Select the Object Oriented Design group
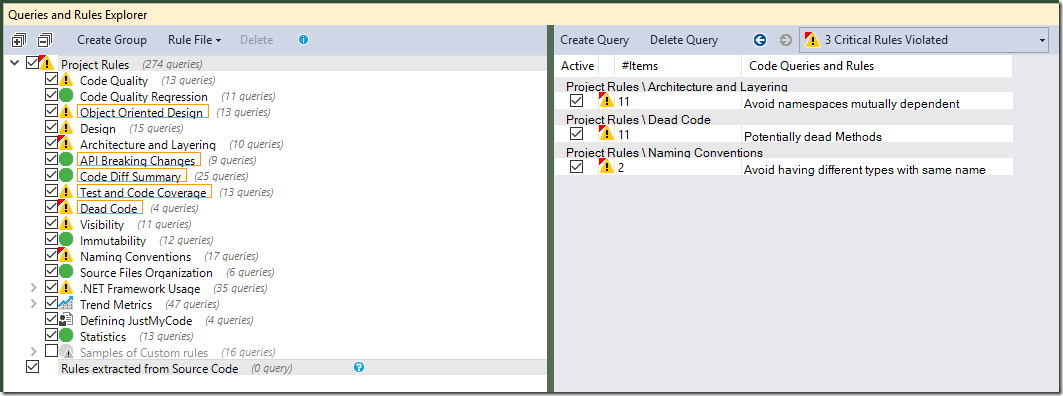Image resolution: width=1063 pixels, height=396 pixels. pyautogui.click(x=143, y=113)
